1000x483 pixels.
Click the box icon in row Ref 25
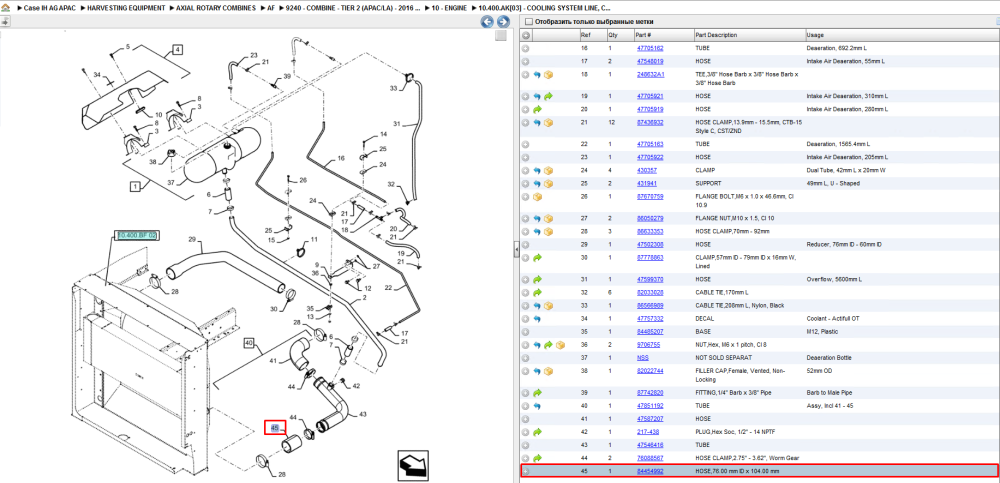(x=548, y=184)
